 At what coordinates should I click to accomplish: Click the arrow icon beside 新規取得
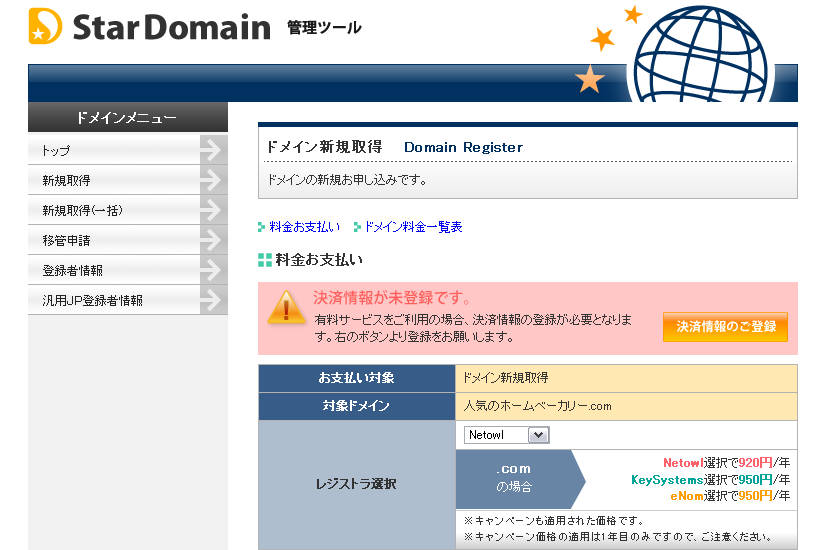[x=213, y=180]
